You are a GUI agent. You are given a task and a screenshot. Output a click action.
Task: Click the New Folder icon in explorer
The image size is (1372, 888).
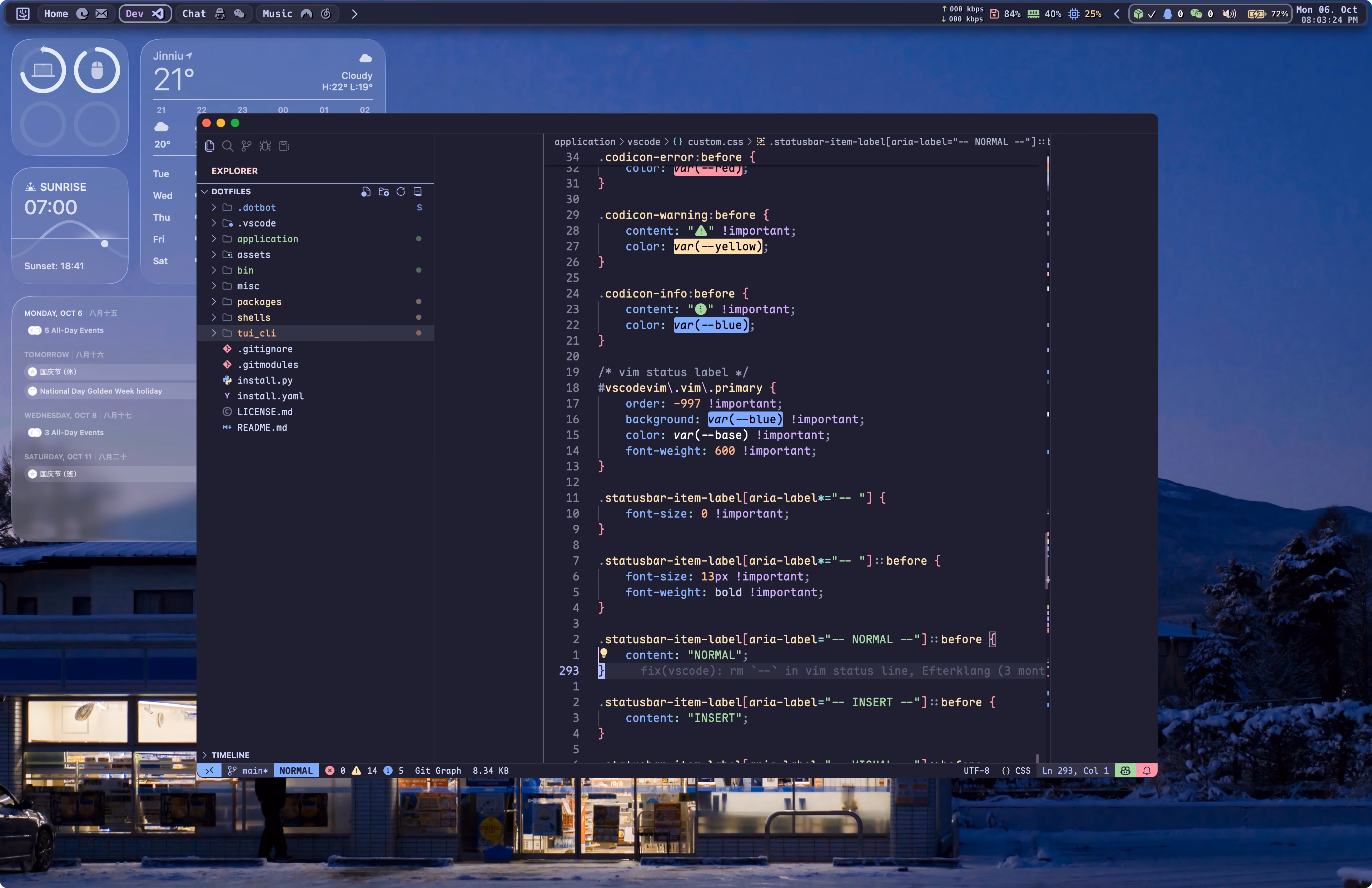[x=383, y=192]
